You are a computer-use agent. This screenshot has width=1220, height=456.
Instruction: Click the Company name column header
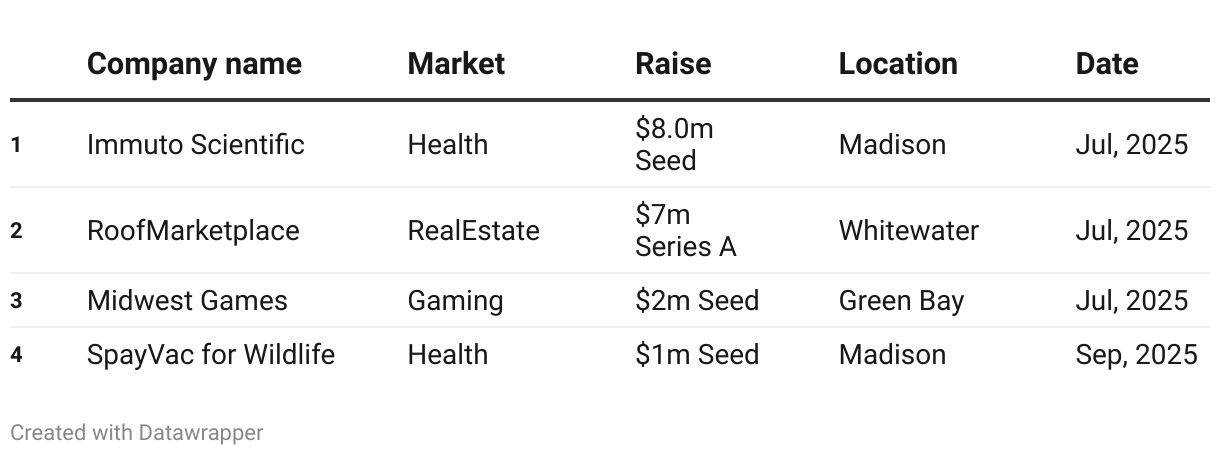[x=194, y=64]
